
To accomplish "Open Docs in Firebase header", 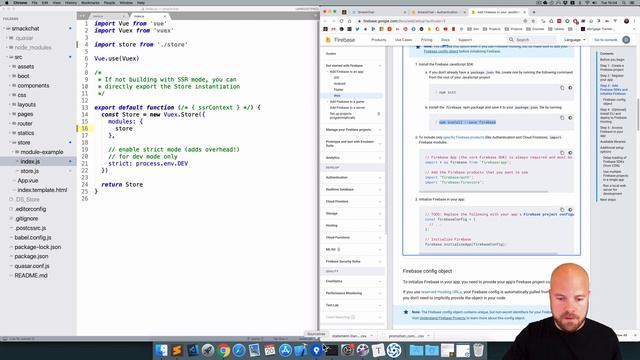I will [x=445, y=40].
